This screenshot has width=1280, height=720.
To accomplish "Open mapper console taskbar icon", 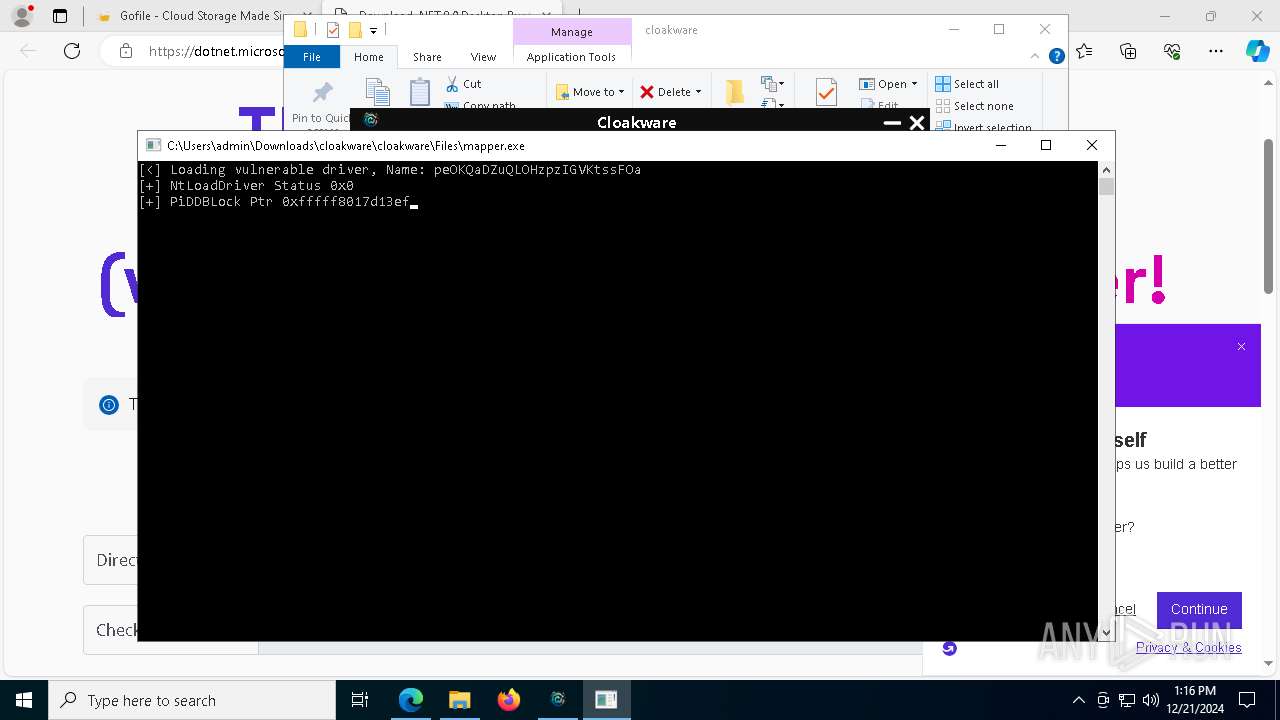I will point(606,700).
